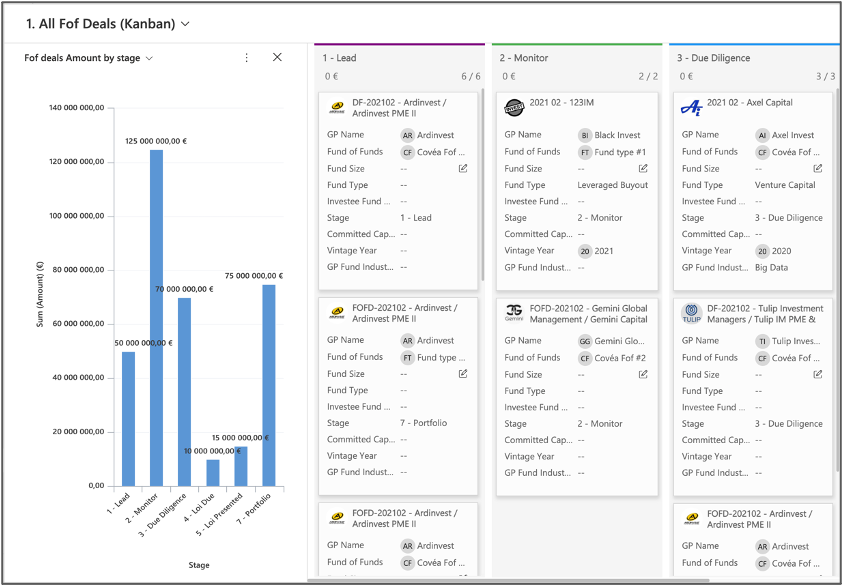Click the Sum (Amount) (€) axis title
Screen dimensions: 843x585
tap(40, 295)
